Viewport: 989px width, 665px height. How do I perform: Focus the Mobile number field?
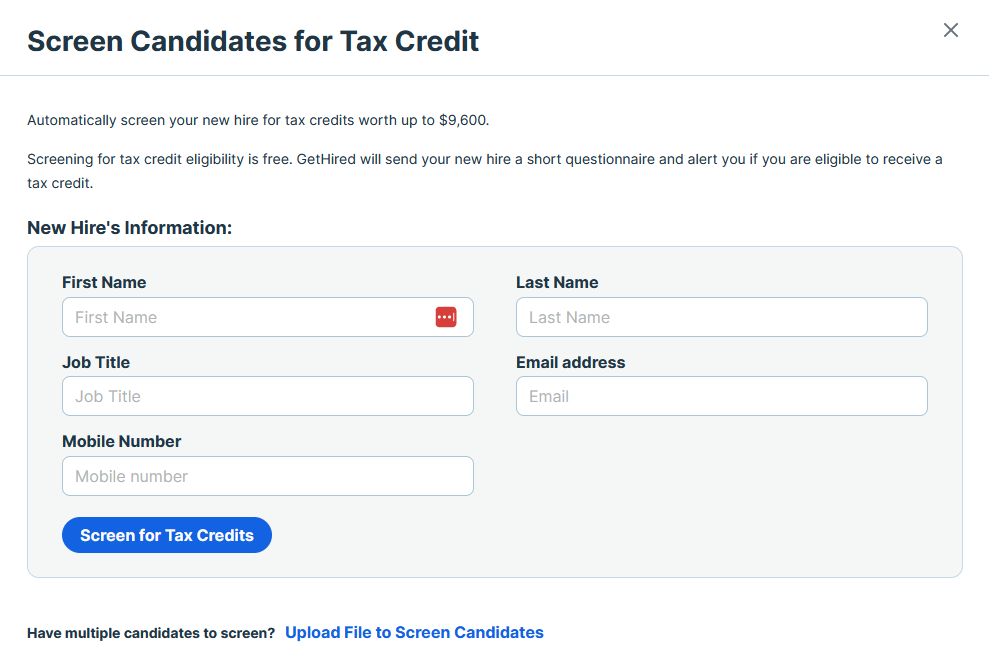(x=267, y=476)
